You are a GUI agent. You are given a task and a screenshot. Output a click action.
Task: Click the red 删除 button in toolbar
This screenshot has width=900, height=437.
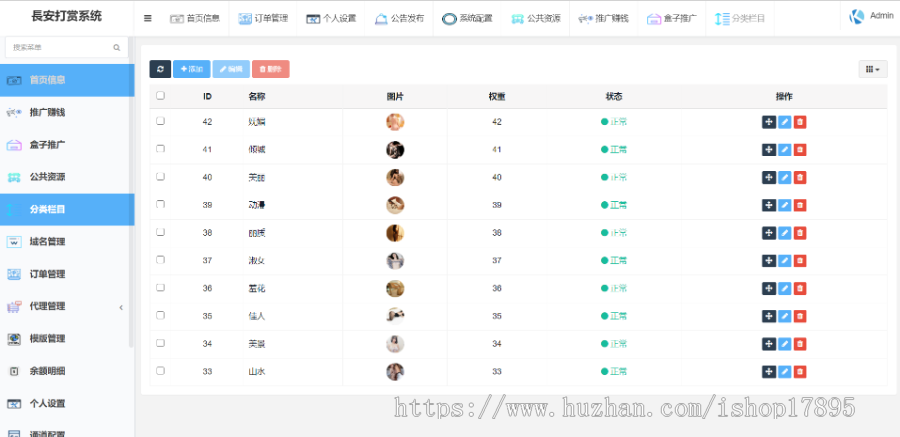point(269,69)
